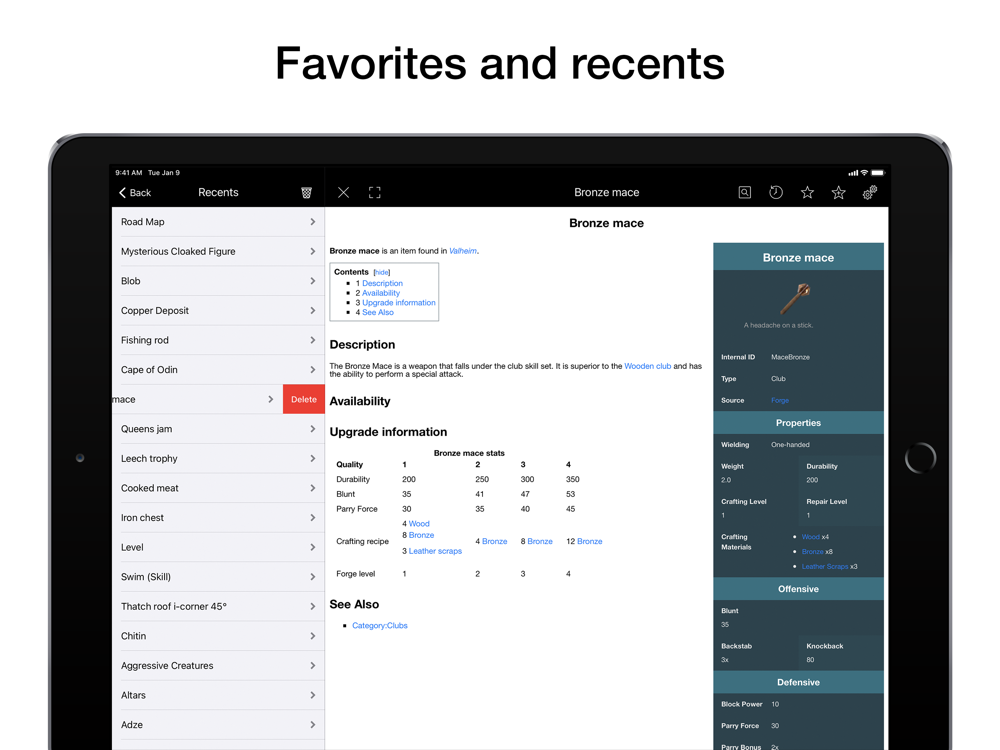Add page to favorites with star-plus icon
Screen dimensions: 1000x750
tap(838, 193)
